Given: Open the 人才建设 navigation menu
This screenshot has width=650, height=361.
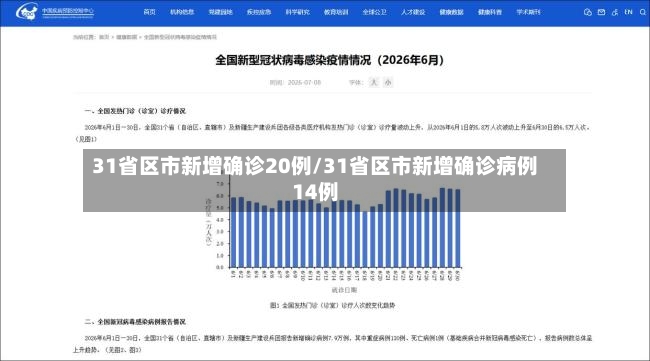Looking at the screenshot, I should click(413, 12).
